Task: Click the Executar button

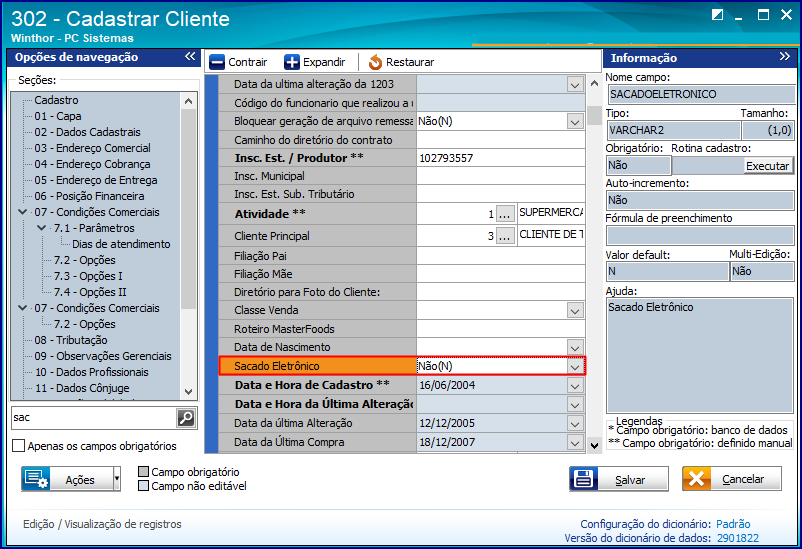Action: [767, 166]
